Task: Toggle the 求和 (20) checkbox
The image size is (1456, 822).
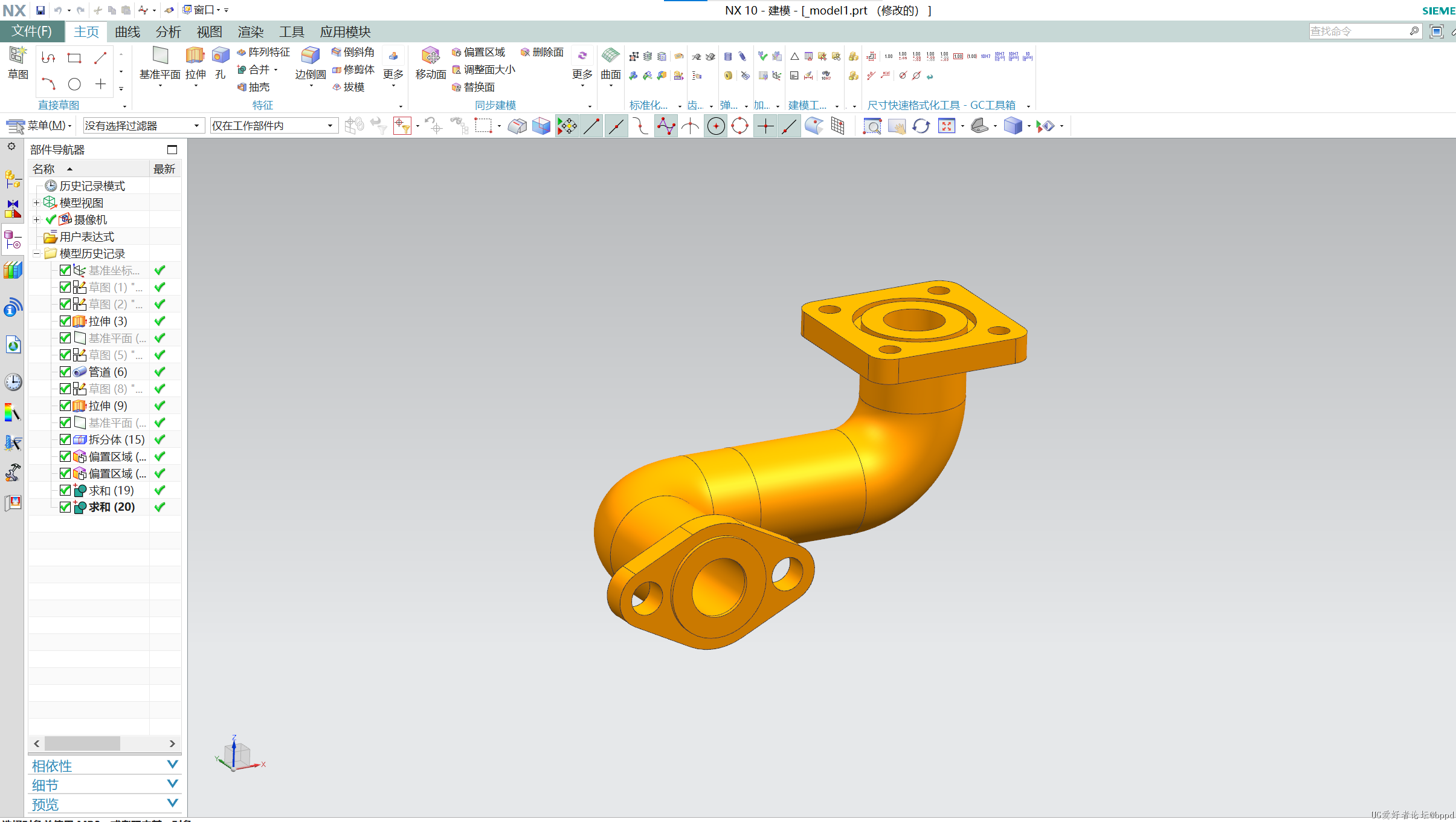Action: [65, 507]
